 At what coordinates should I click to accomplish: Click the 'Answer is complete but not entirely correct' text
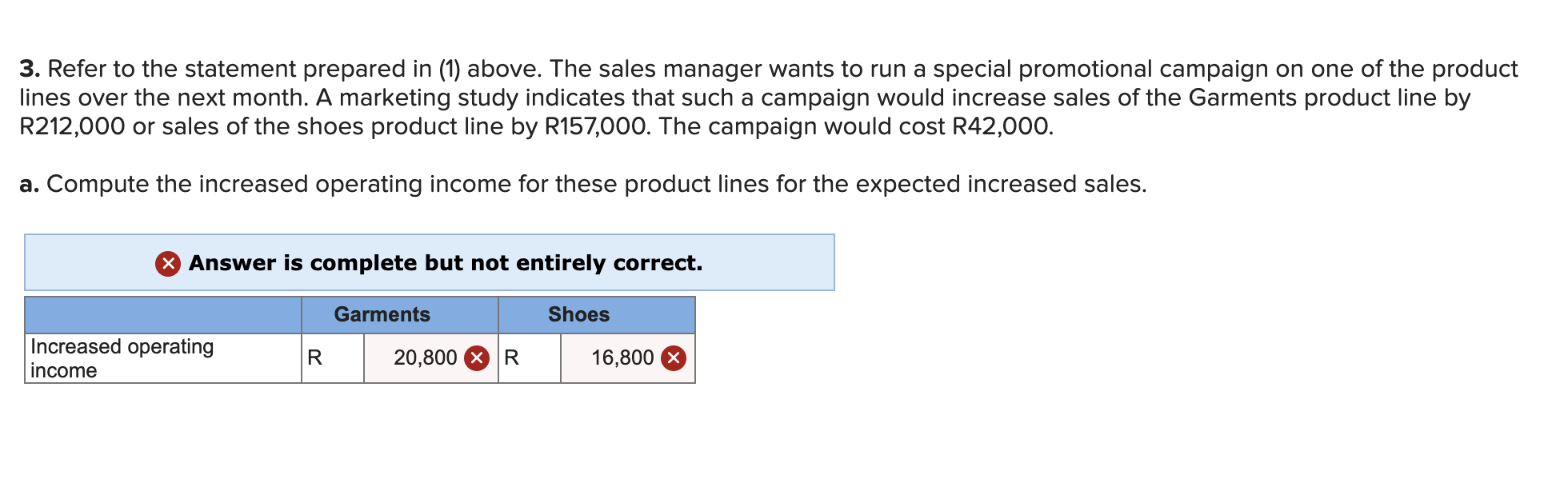click(x=446, y=263)
